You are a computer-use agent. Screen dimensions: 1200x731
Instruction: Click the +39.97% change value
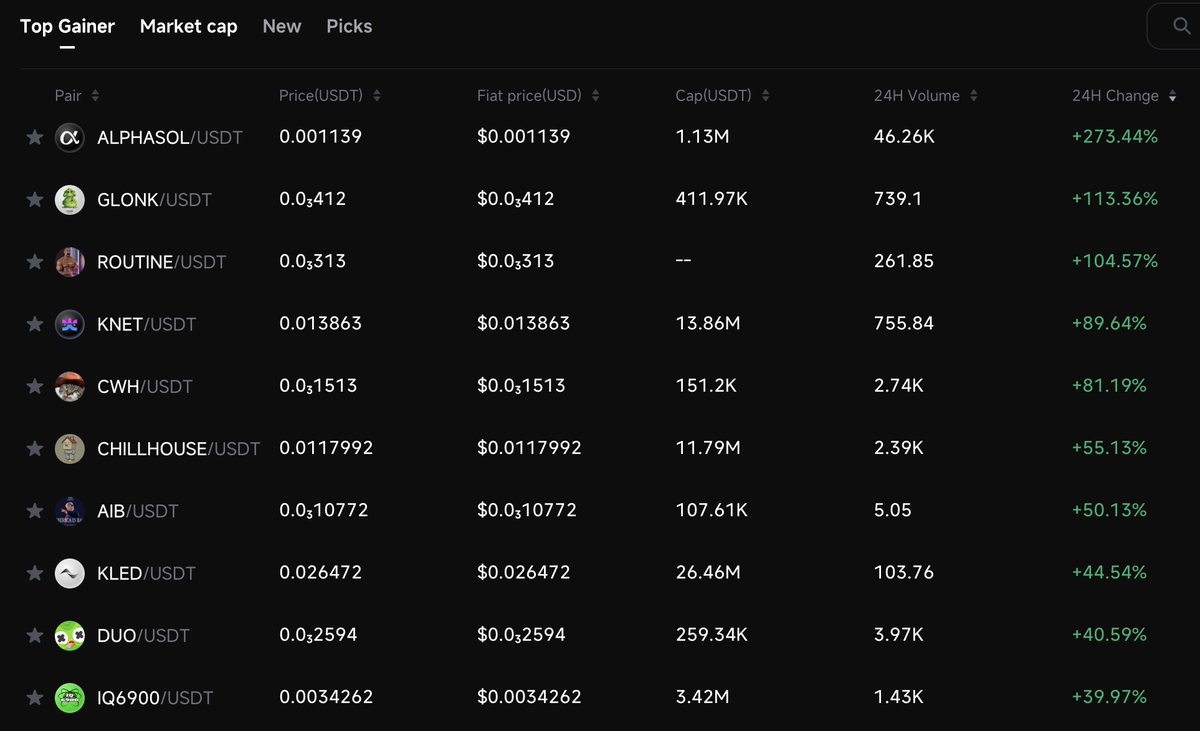pos(1109,696)
